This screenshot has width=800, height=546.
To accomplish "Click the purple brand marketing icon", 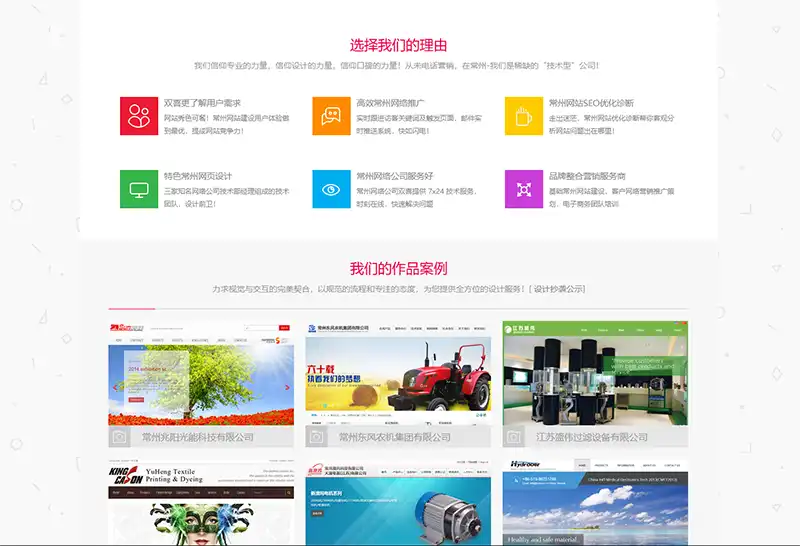I will (523, 188).
